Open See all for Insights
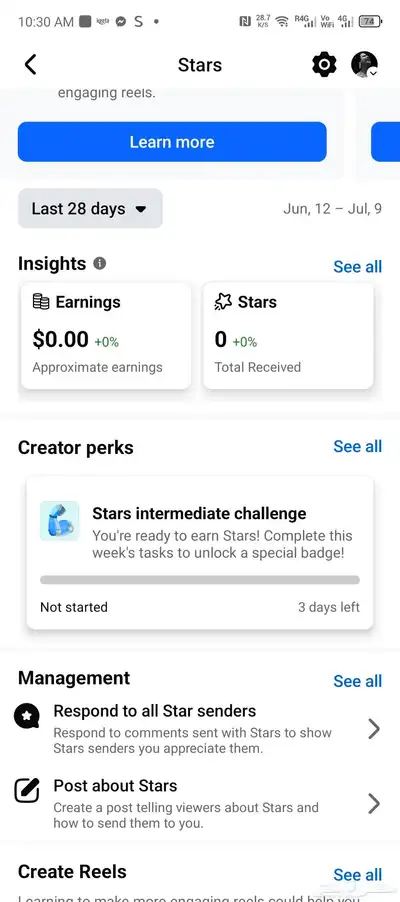The image size is (400, 902). [x=357, y=267]
